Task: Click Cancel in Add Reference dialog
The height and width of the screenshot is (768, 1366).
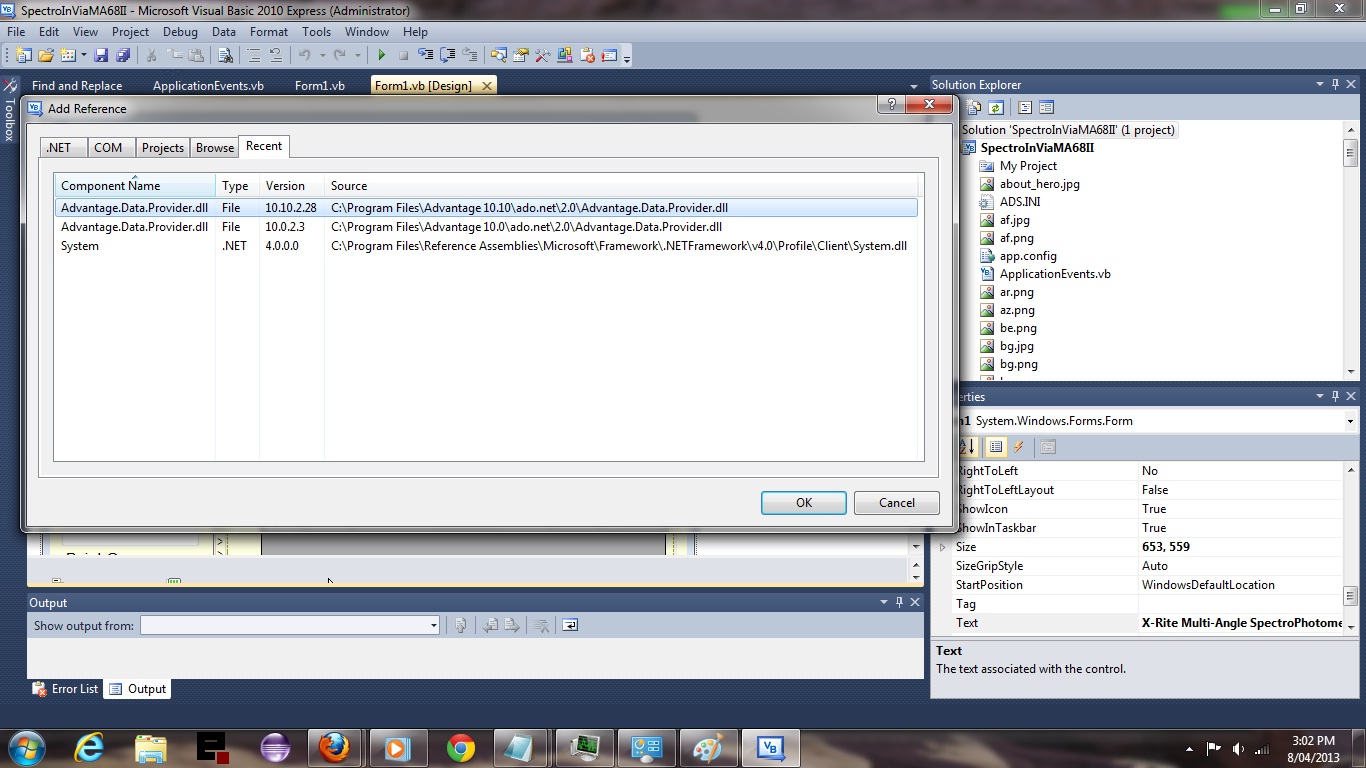Action: pyautogui.click(x=897, y=503)
